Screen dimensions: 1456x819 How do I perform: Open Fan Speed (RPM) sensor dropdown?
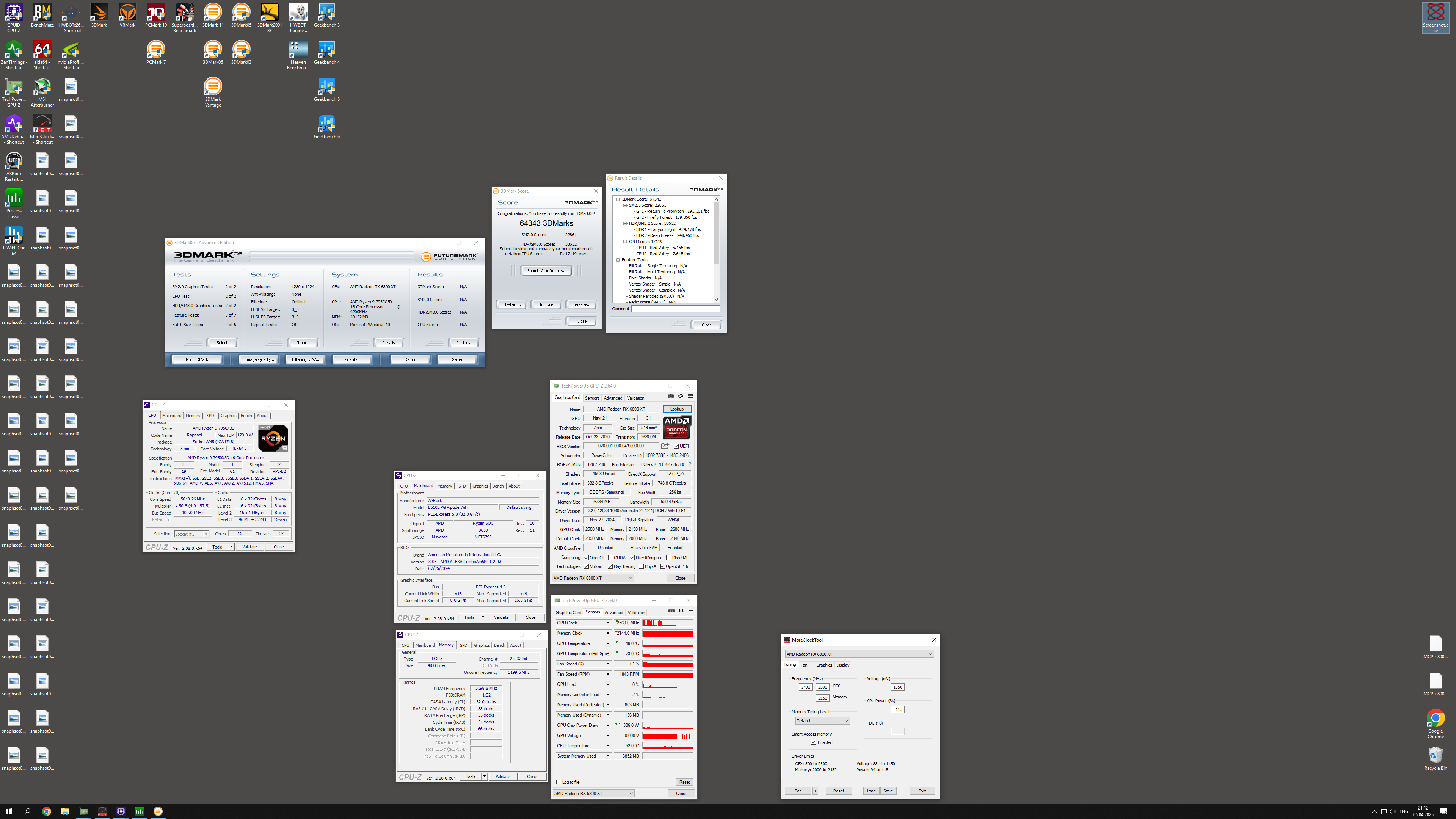(607, 674)
